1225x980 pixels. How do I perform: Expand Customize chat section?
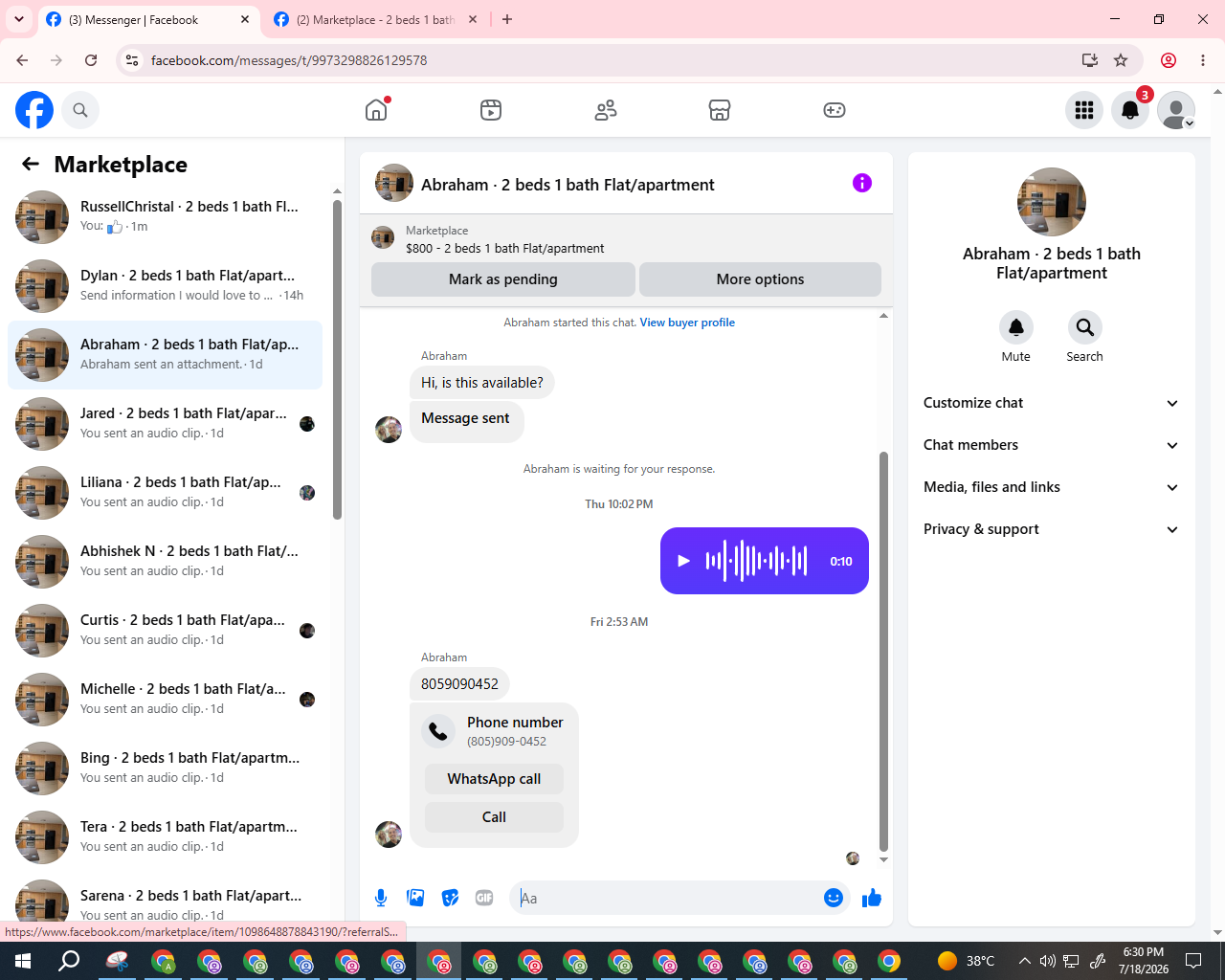1052,403
